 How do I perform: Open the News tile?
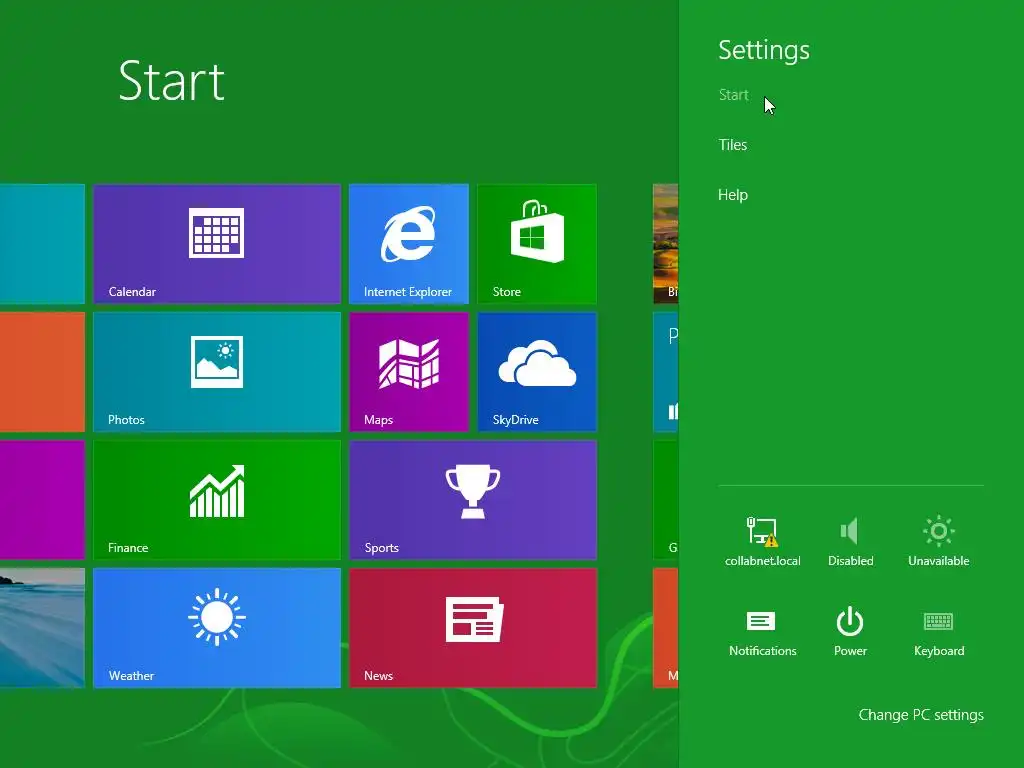tap(473, 628)
